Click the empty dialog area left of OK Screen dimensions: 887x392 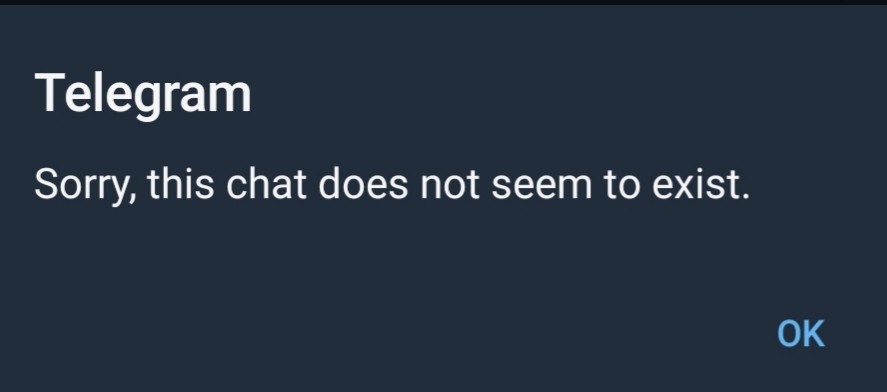(385, 334)
